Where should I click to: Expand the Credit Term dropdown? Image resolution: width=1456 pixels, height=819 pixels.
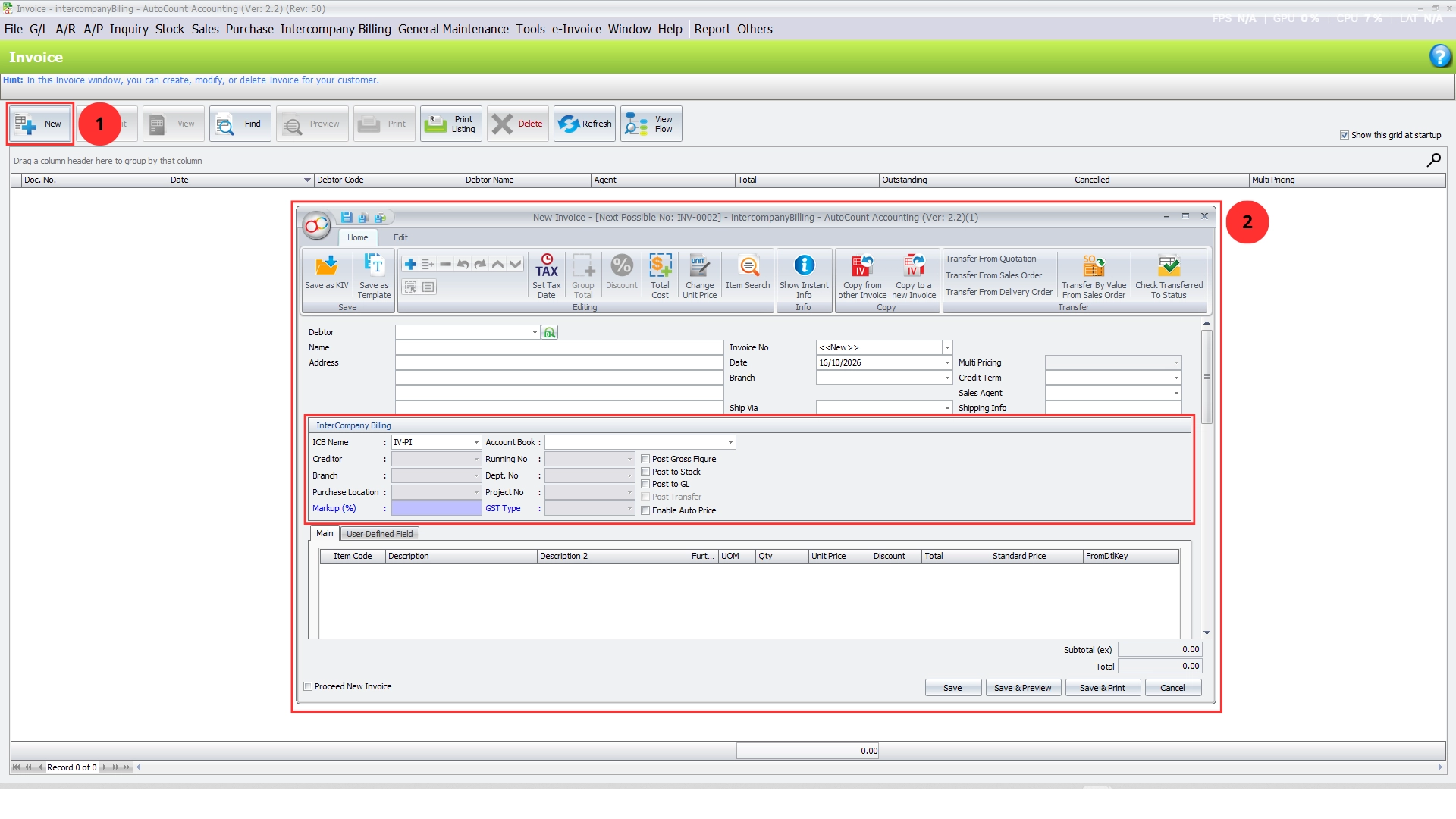(x=1176, y=378)
